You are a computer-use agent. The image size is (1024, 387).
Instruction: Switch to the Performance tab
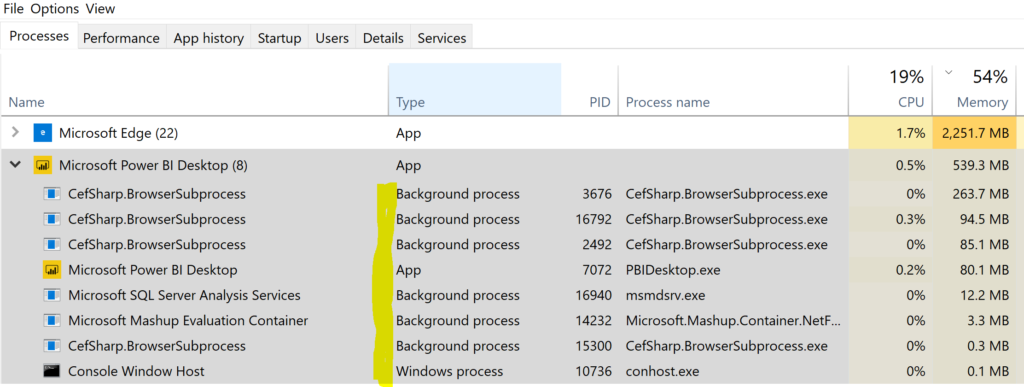[121, 38]
